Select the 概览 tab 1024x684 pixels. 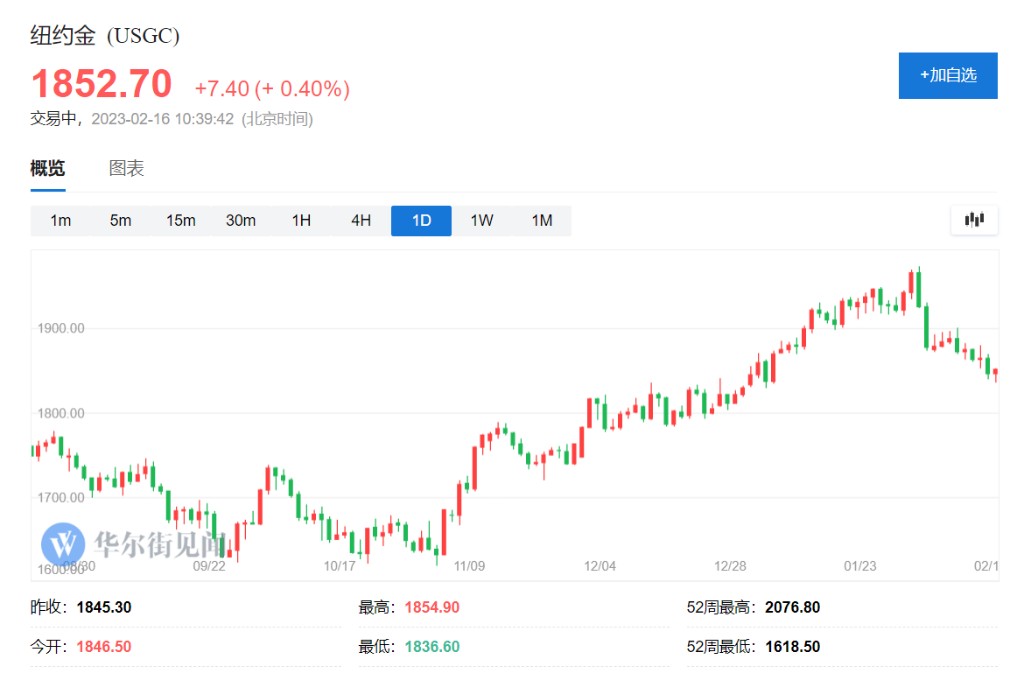(x=48, y=169)
